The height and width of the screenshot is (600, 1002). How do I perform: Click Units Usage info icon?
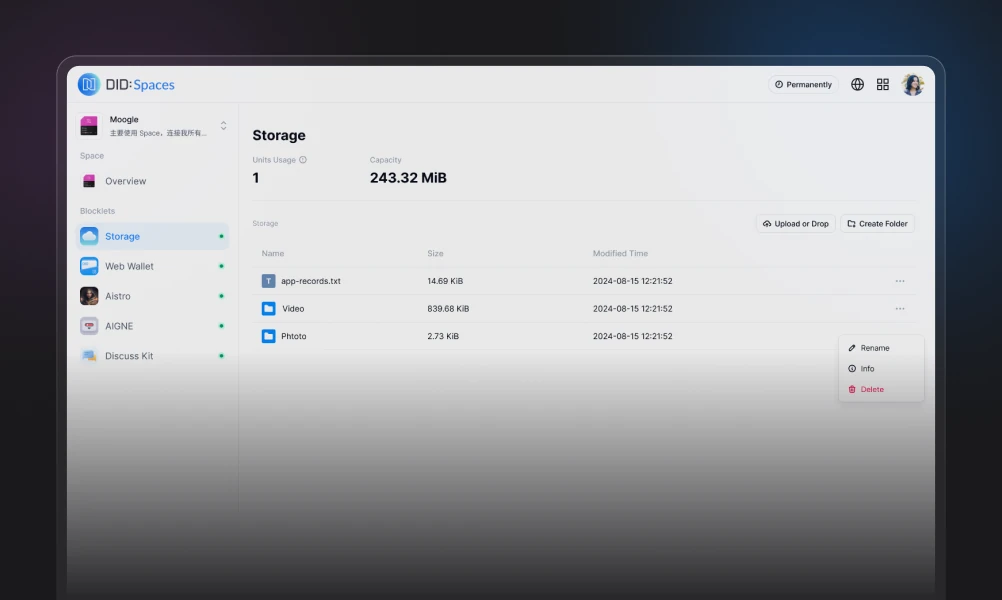[303, 160]
